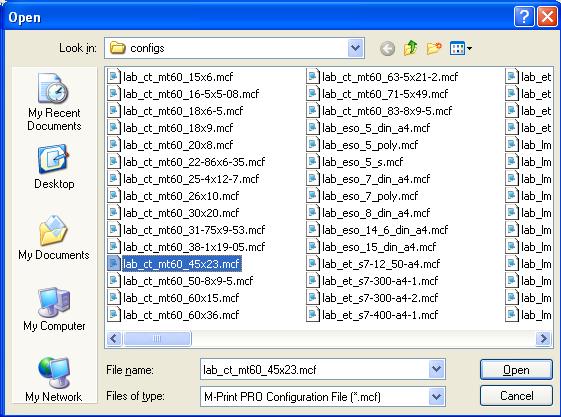Click the horizontal scrollbar thumb
561x417 pixels.
[157, 338]
